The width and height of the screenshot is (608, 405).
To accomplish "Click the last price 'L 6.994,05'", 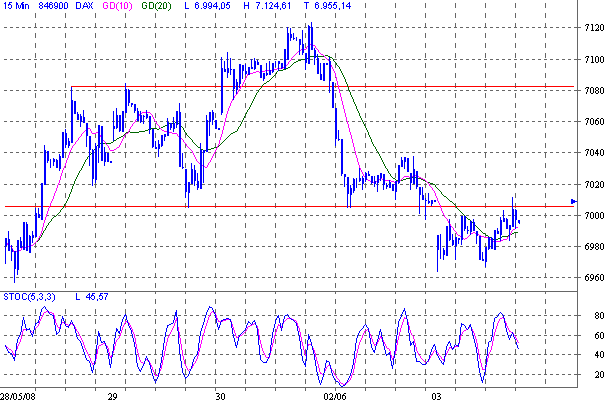I will (x=208, y=6).
